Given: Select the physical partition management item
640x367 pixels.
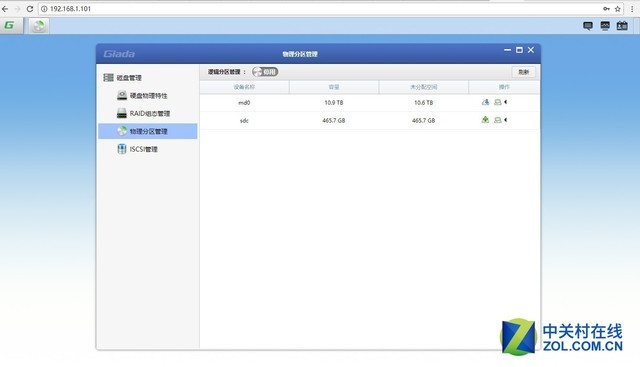Looking at the screenshot, I should [148, 131].
